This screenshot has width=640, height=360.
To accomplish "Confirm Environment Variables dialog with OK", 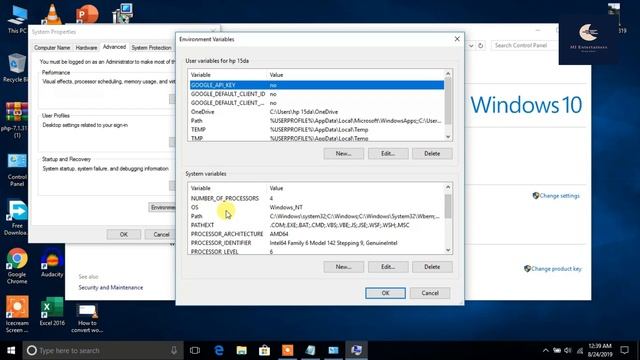I will pyautogui.click(x=385, y=293).
